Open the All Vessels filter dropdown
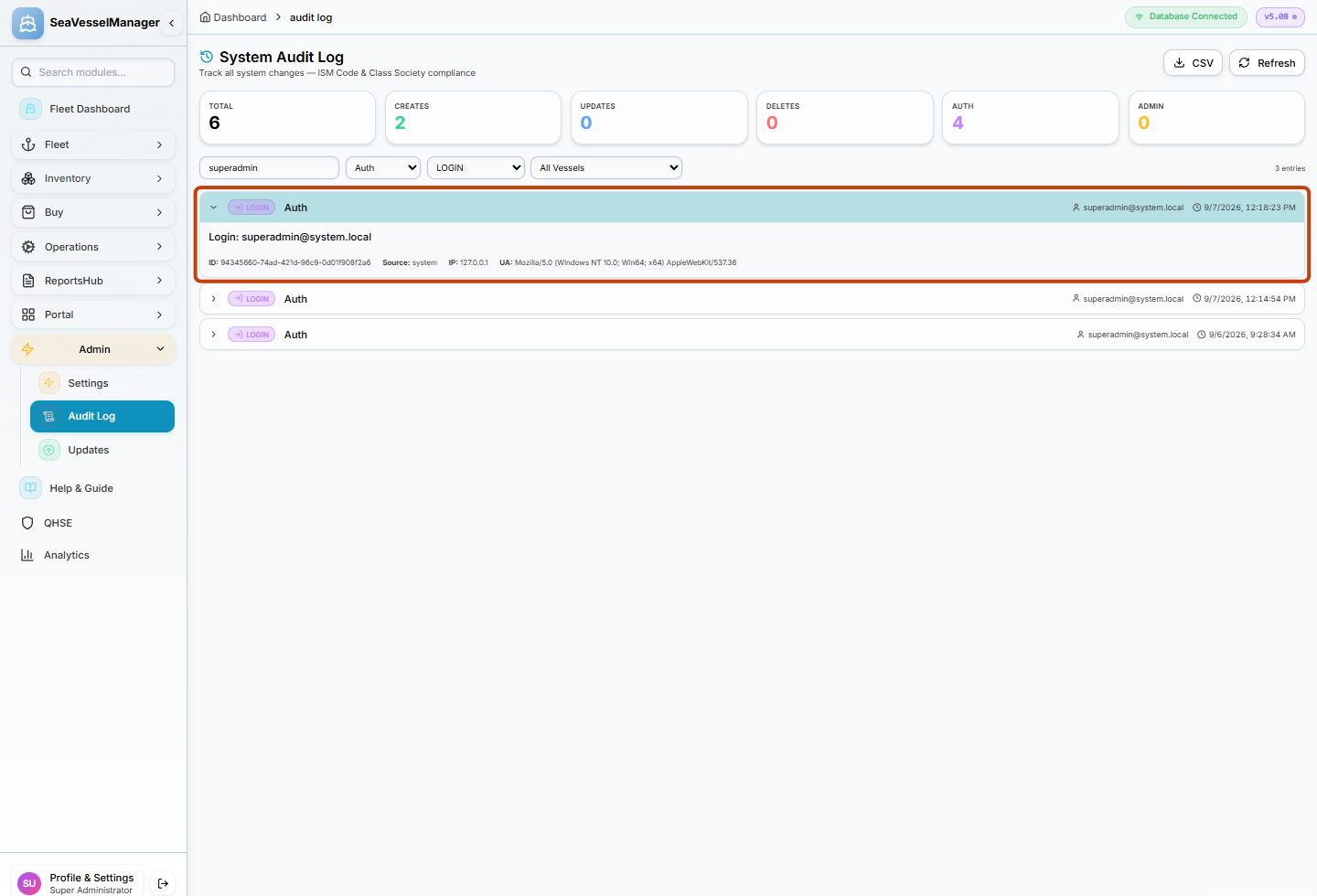 (606, 167)
